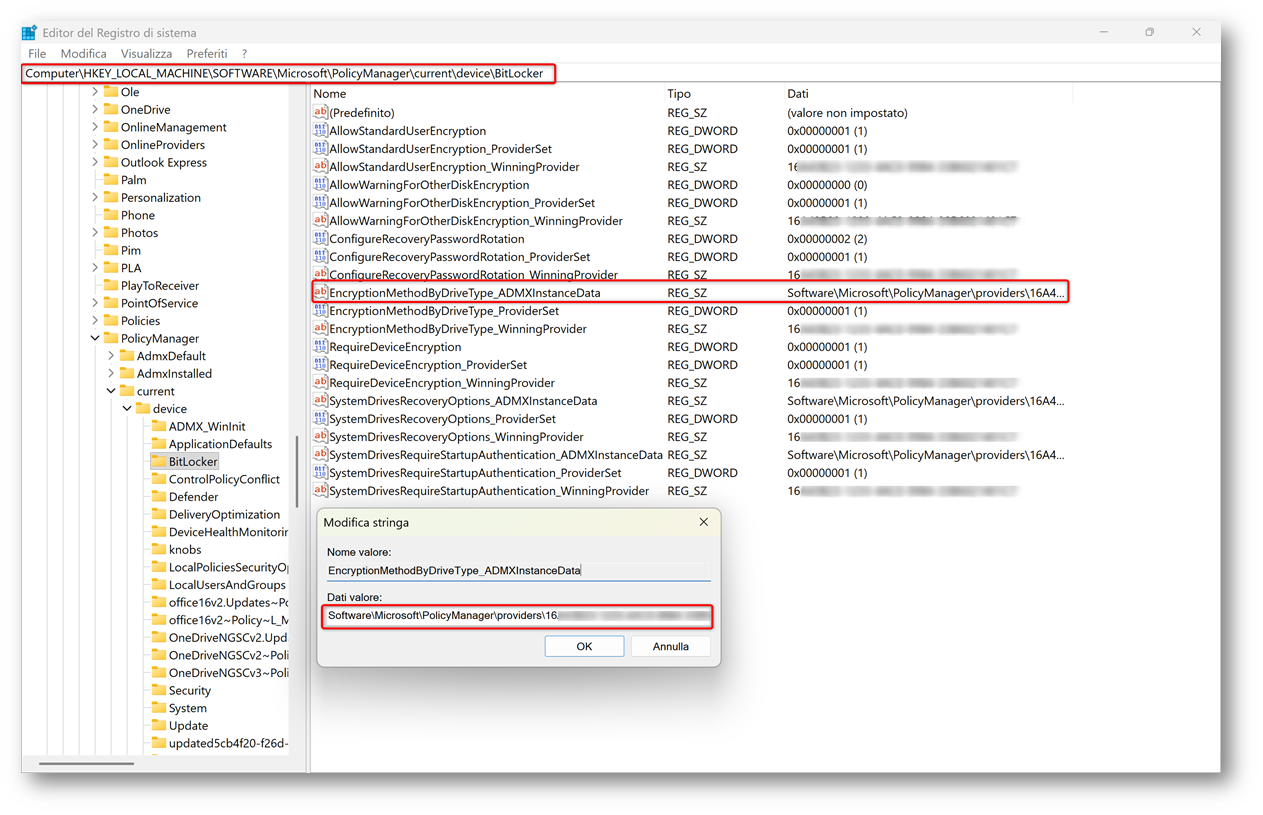Click SystemDrivesRecoveryOptions_ADMXInstanceData string icon
This screenshot has width=1263, height=815.
320,401
